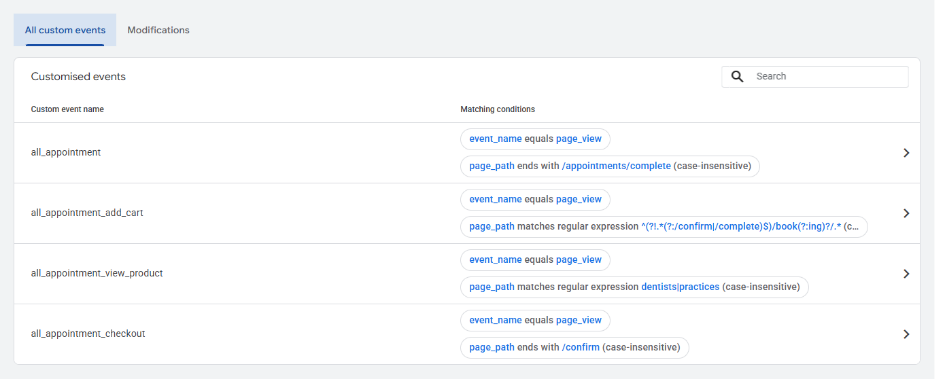Click the /appointments/complete page_path condition chip
The height and width of the screenshot is (379, 936).
point(610,166)
